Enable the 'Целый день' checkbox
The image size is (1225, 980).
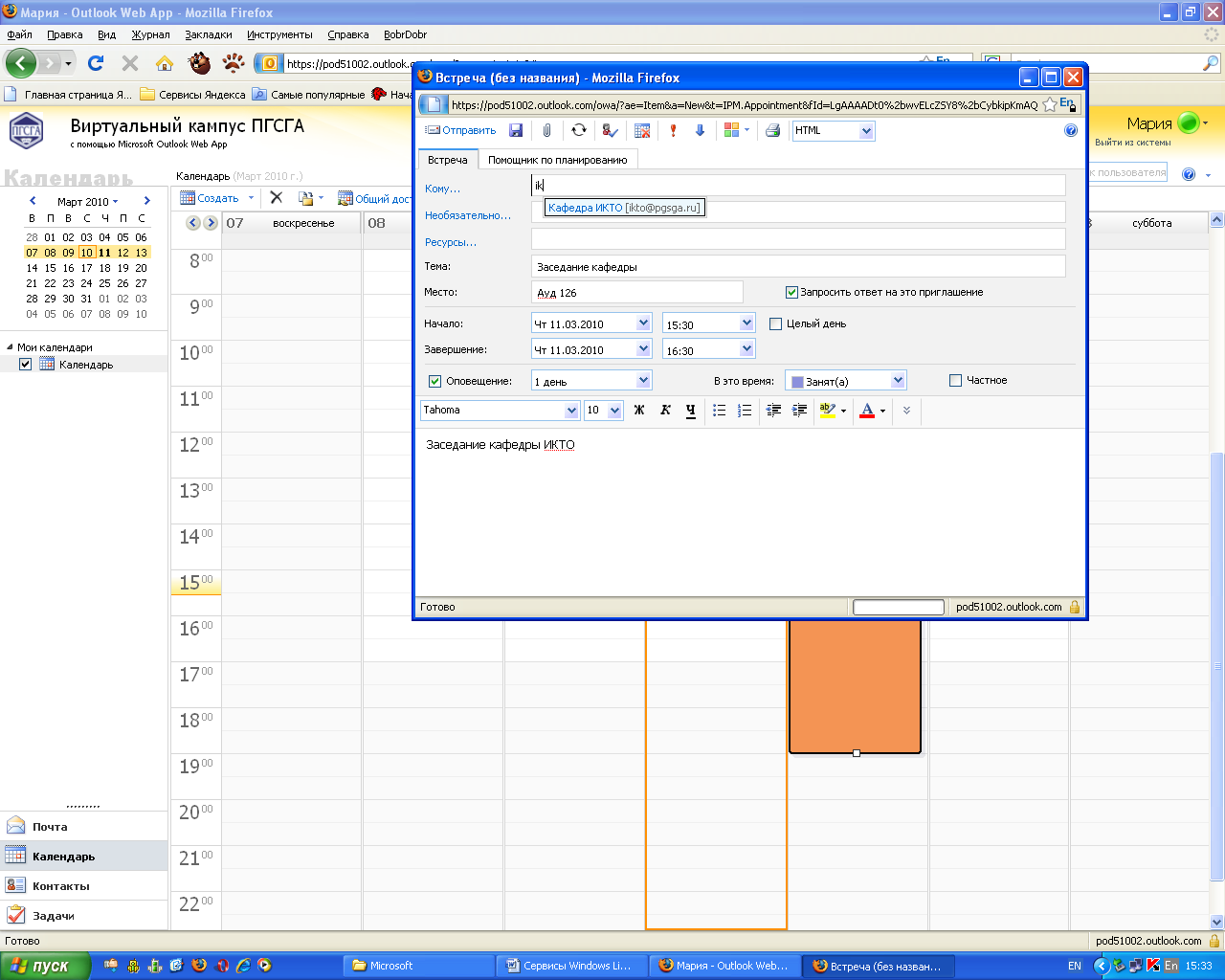pos(776,323)
